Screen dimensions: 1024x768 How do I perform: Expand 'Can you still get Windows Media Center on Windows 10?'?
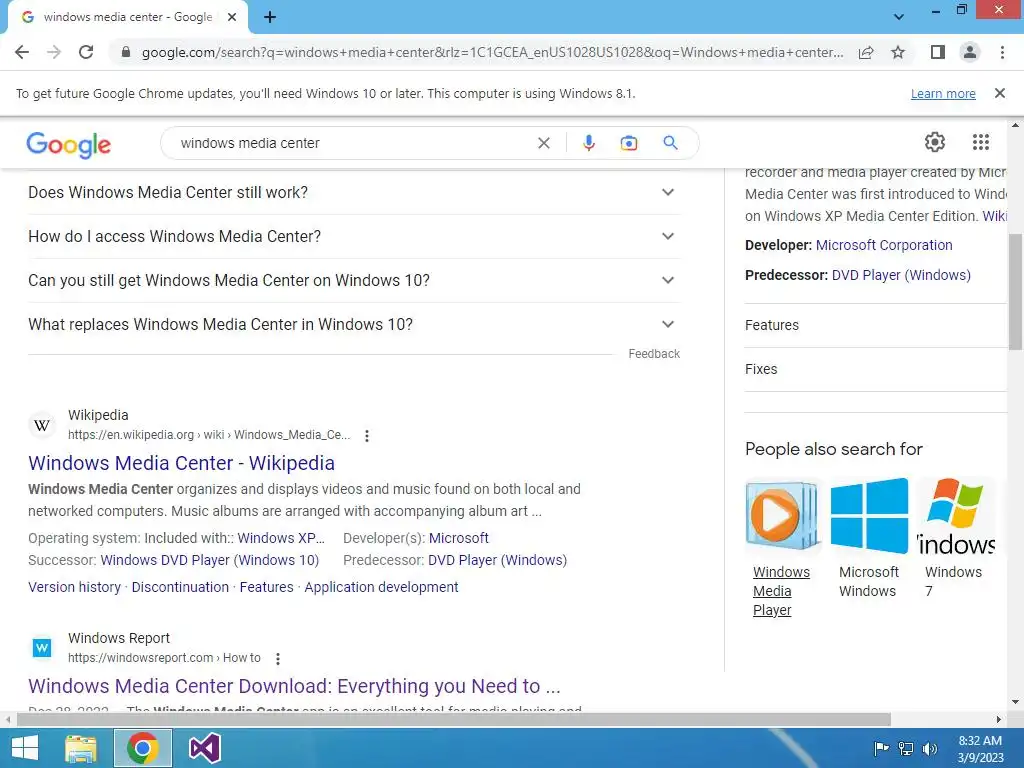(354, 280)
